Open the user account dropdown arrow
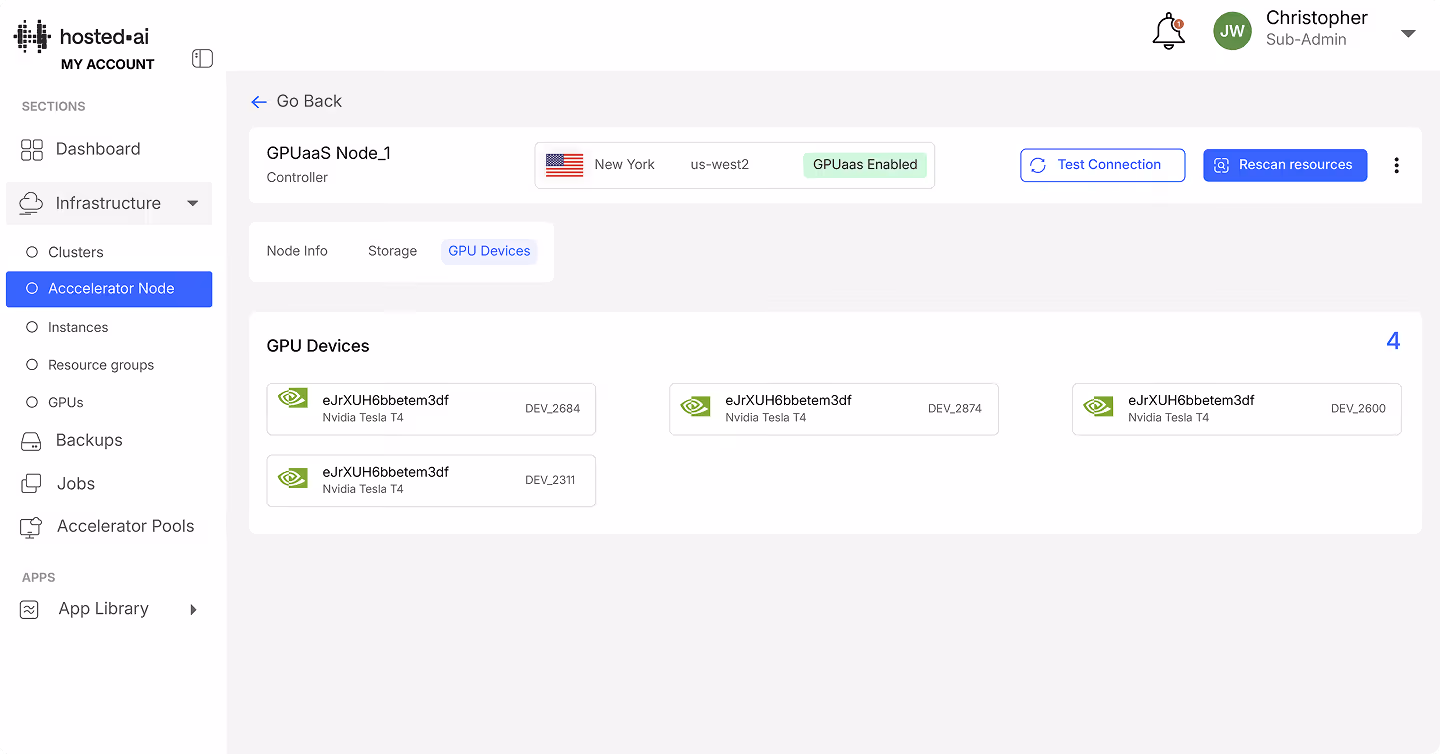Image resolution: width=1440 pixels, height=754 pixels. 1408,33
